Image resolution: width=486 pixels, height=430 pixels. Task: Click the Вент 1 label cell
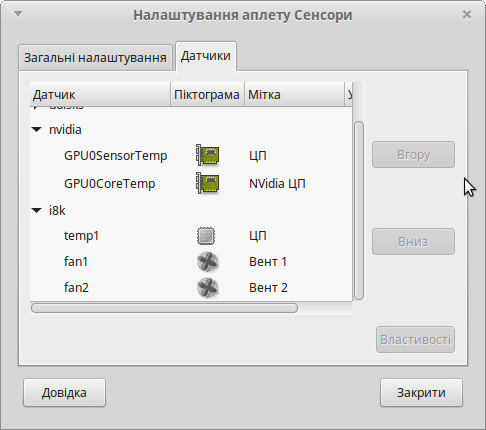[x=268, y=262]
